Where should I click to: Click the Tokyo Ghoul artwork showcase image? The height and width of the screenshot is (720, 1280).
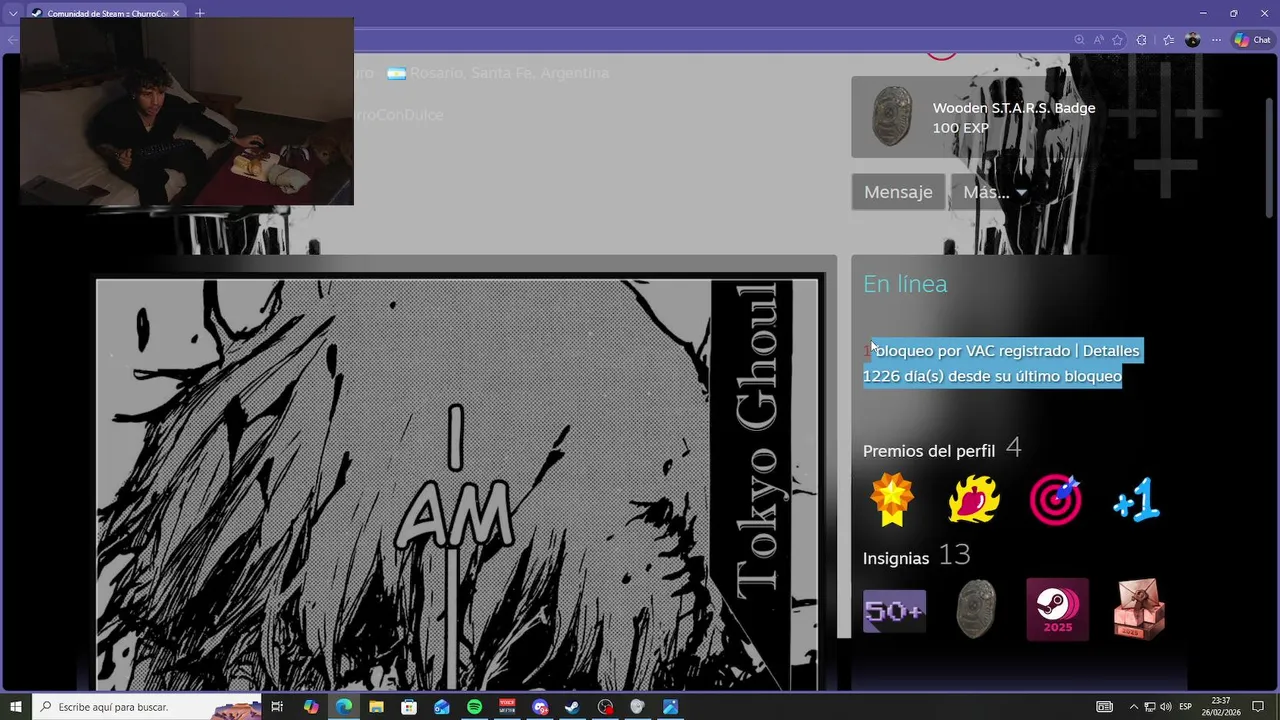457,484
